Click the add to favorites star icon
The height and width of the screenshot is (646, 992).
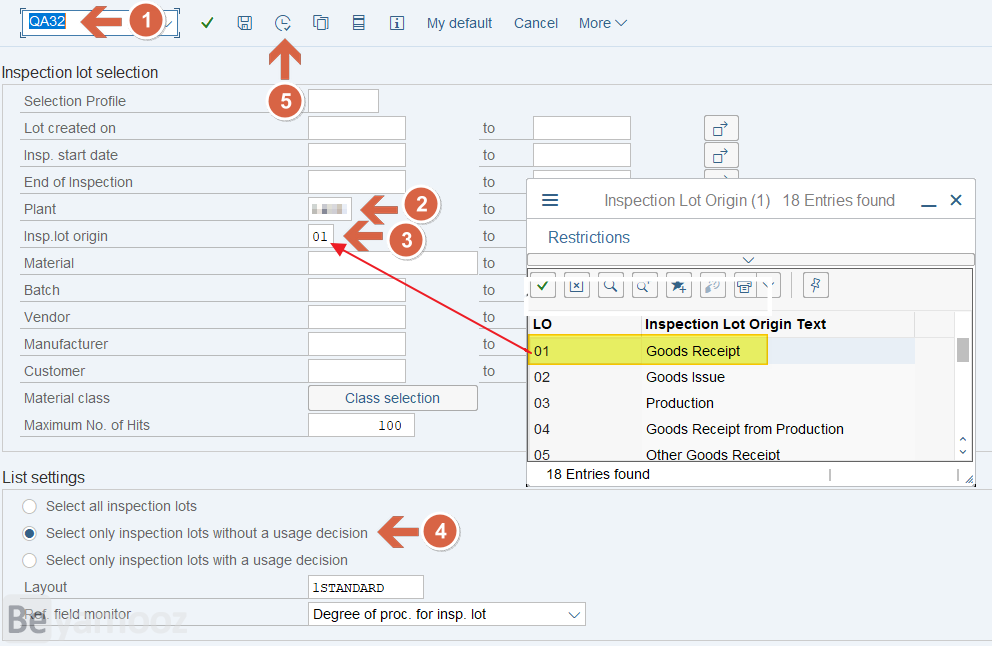click(679, 286)
